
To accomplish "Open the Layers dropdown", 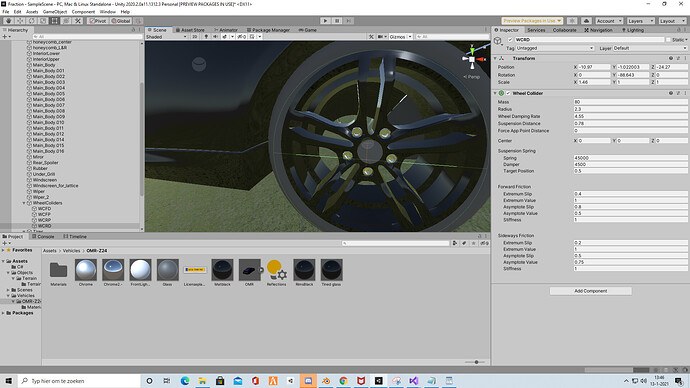I will point(641,21).
